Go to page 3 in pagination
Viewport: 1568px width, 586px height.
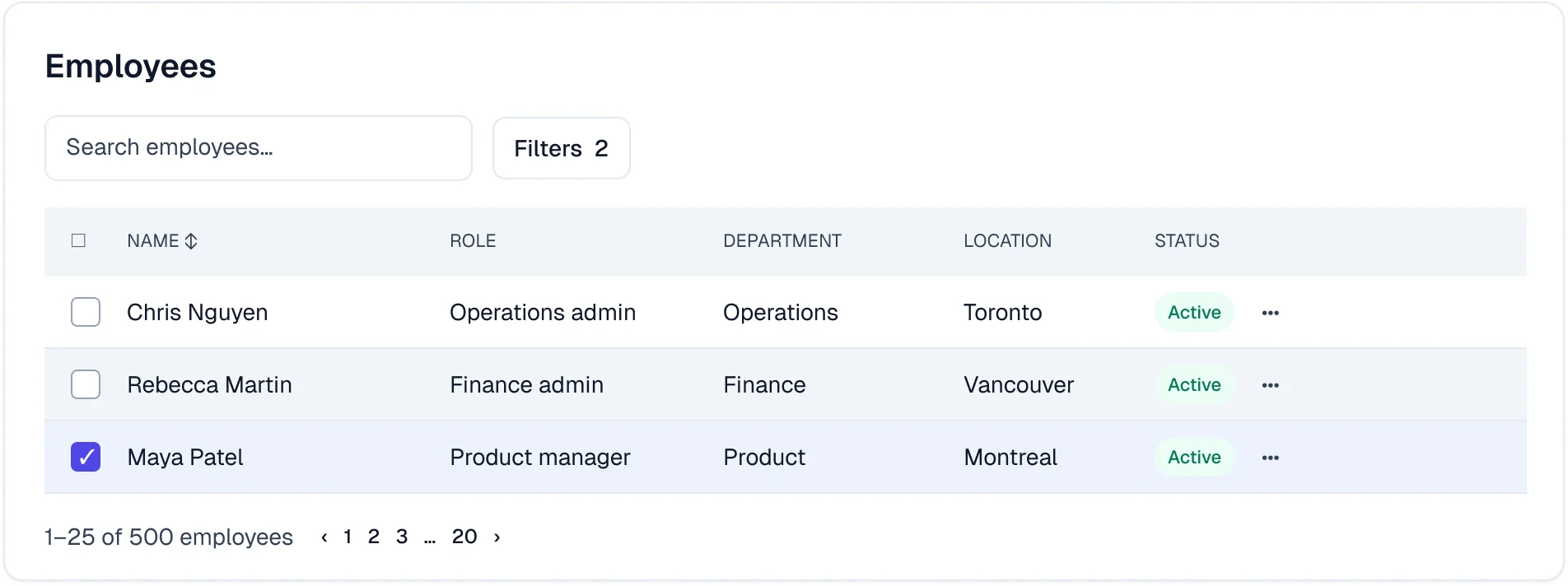402,537
